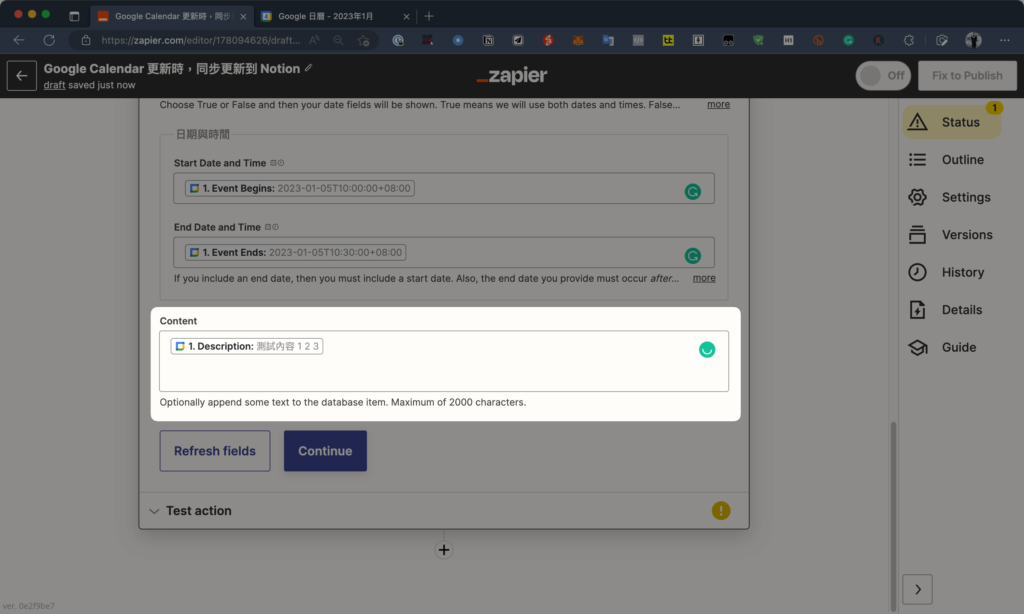Image resolution: width=1024 pixels, height=614 pixels.
Task: Click the browser profile avatar
Action: (973, 40)
